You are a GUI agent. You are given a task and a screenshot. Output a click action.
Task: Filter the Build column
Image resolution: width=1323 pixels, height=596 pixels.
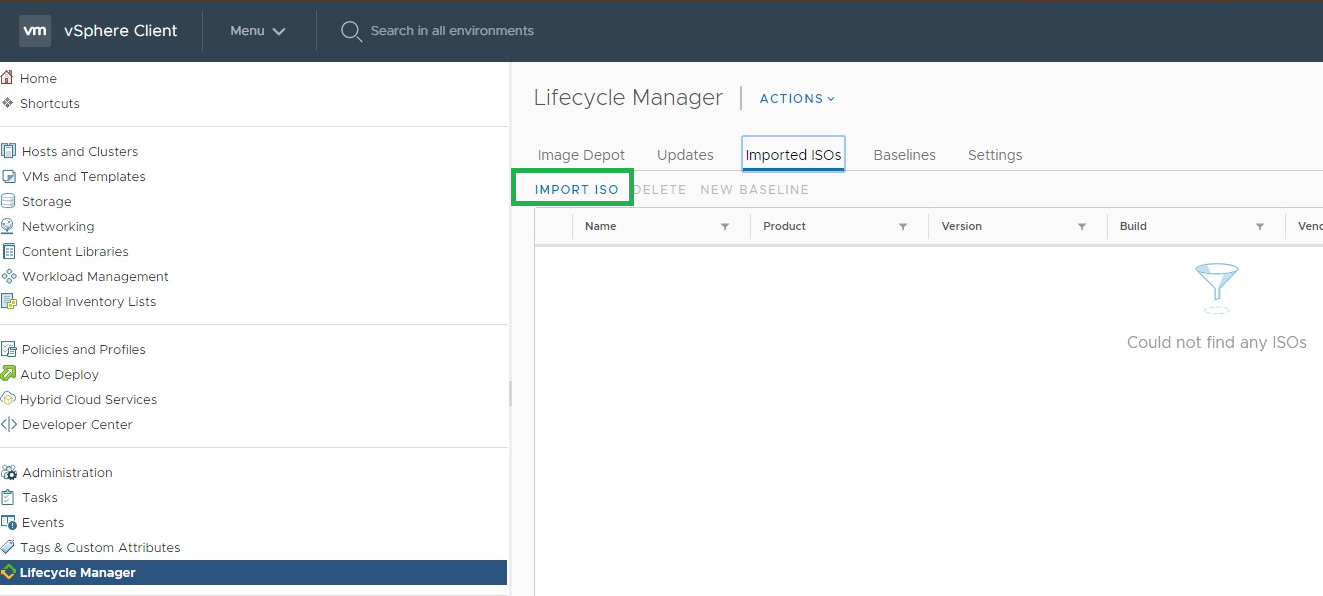coord(1260,227)
